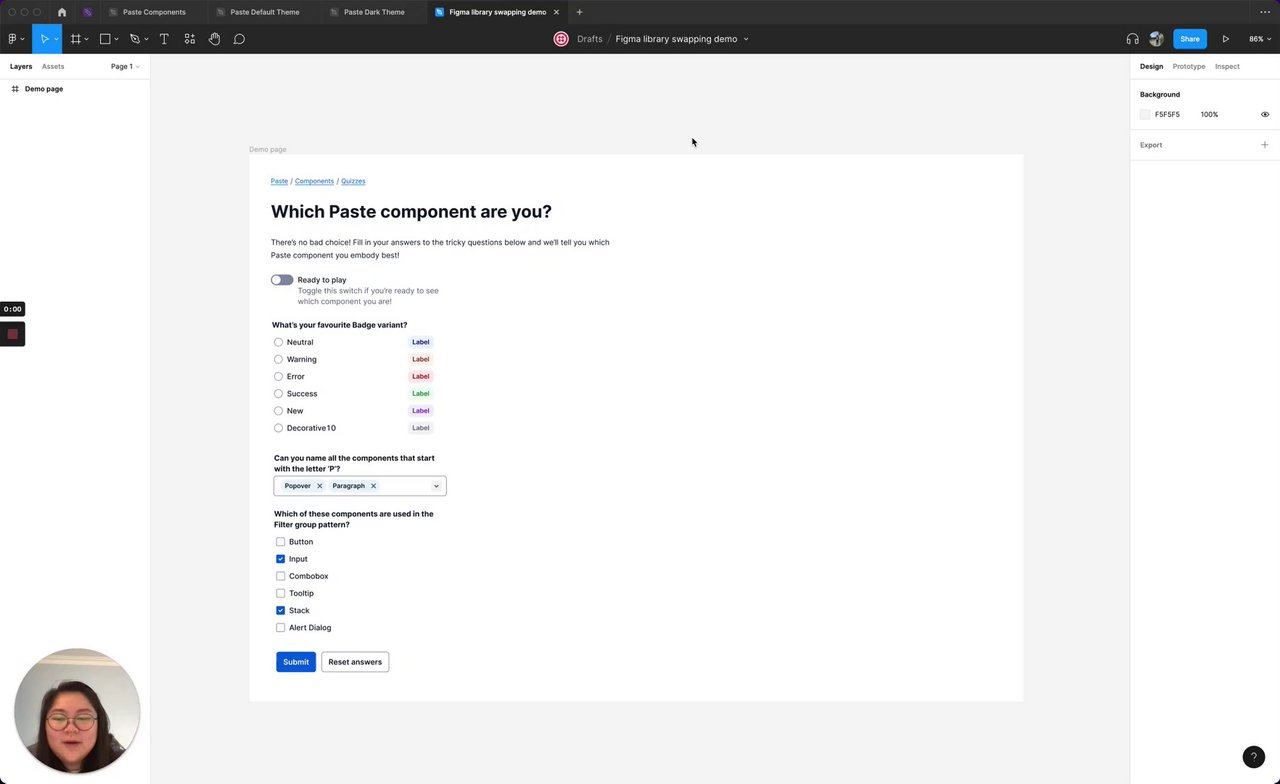Click the home icon in tab bar
Image resolution: width=1280 pixels, height=784 pixels.
pyautogui.click(x=62, y=12)
